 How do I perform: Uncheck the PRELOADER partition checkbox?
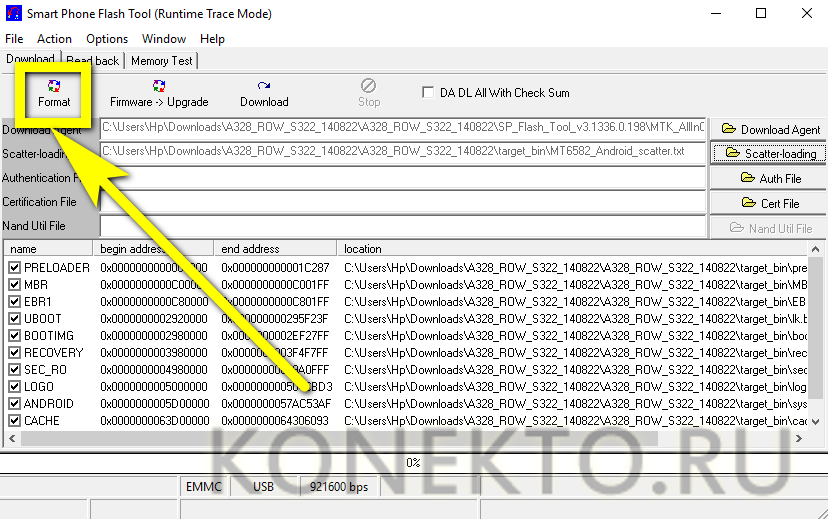14,268
